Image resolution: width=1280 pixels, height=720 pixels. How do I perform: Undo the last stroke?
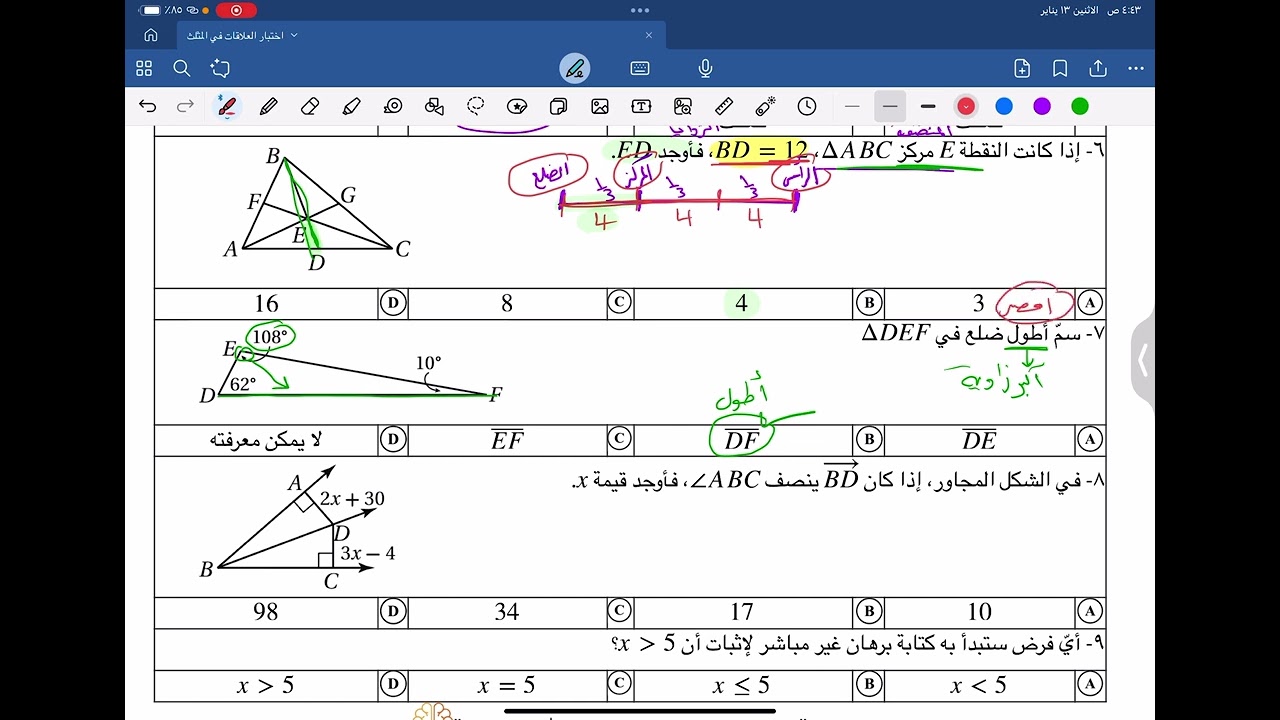click(x=148, y=106)
